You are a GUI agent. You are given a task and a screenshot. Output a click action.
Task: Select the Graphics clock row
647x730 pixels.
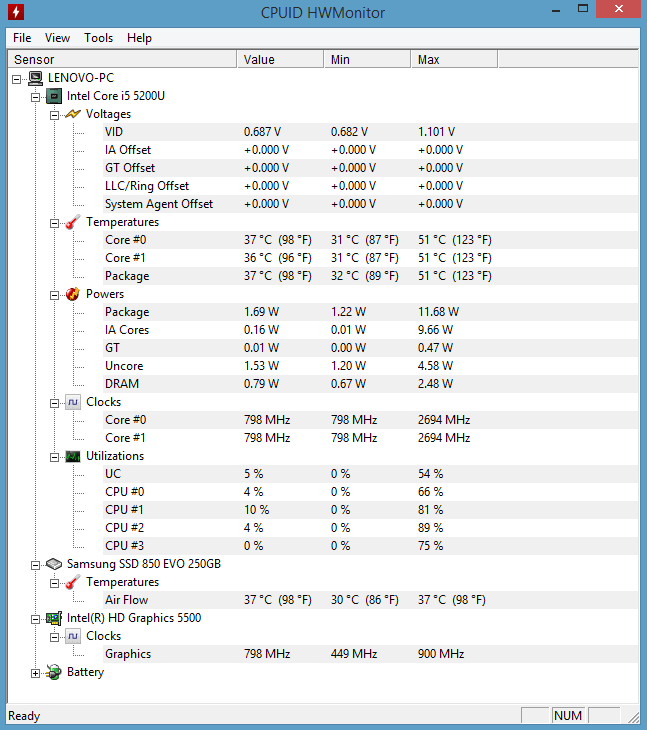coord(371,654)
